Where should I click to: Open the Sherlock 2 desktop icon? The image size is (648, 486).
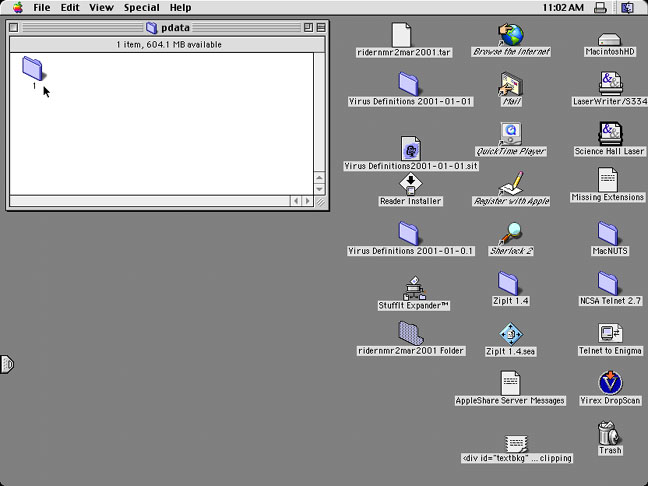[510, 233]
